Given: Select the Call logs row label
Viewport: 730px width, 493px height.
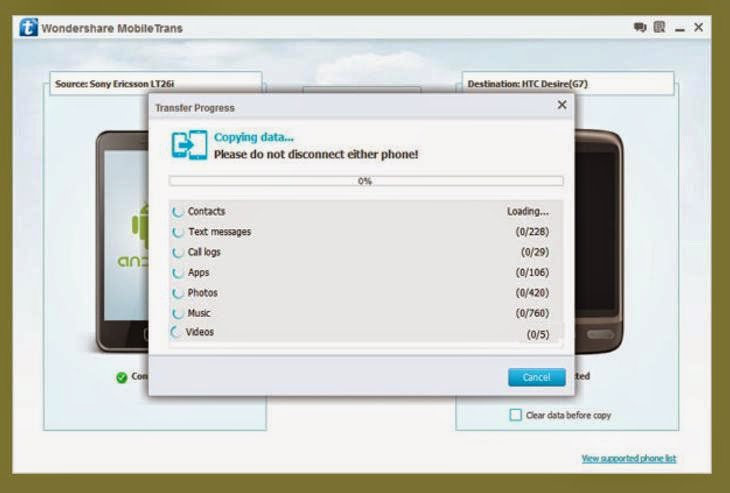Looking at the screenshot, I should (204, 252).
